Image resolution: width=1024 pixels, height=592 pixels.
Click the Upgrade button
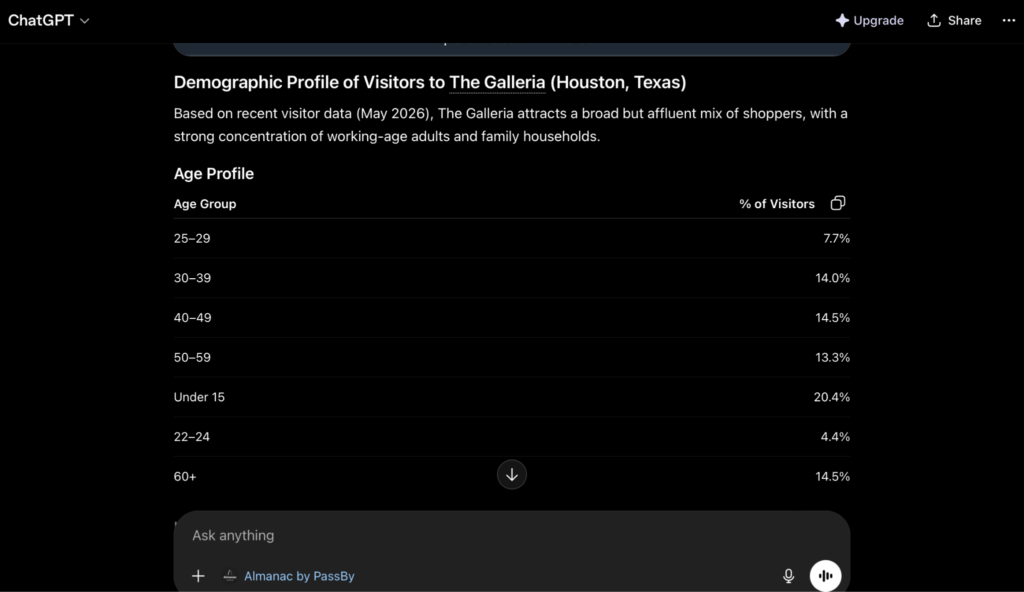click(869, 20)
